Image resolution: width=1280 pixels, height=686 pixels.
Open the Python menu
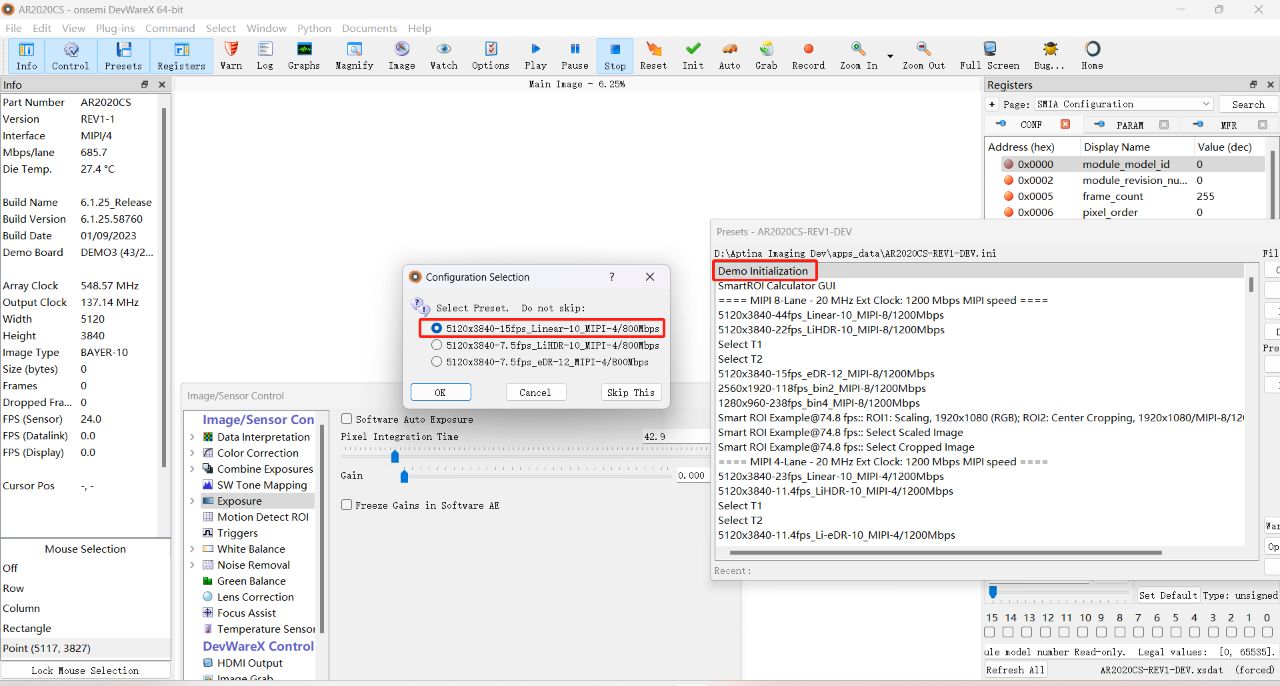314,28
